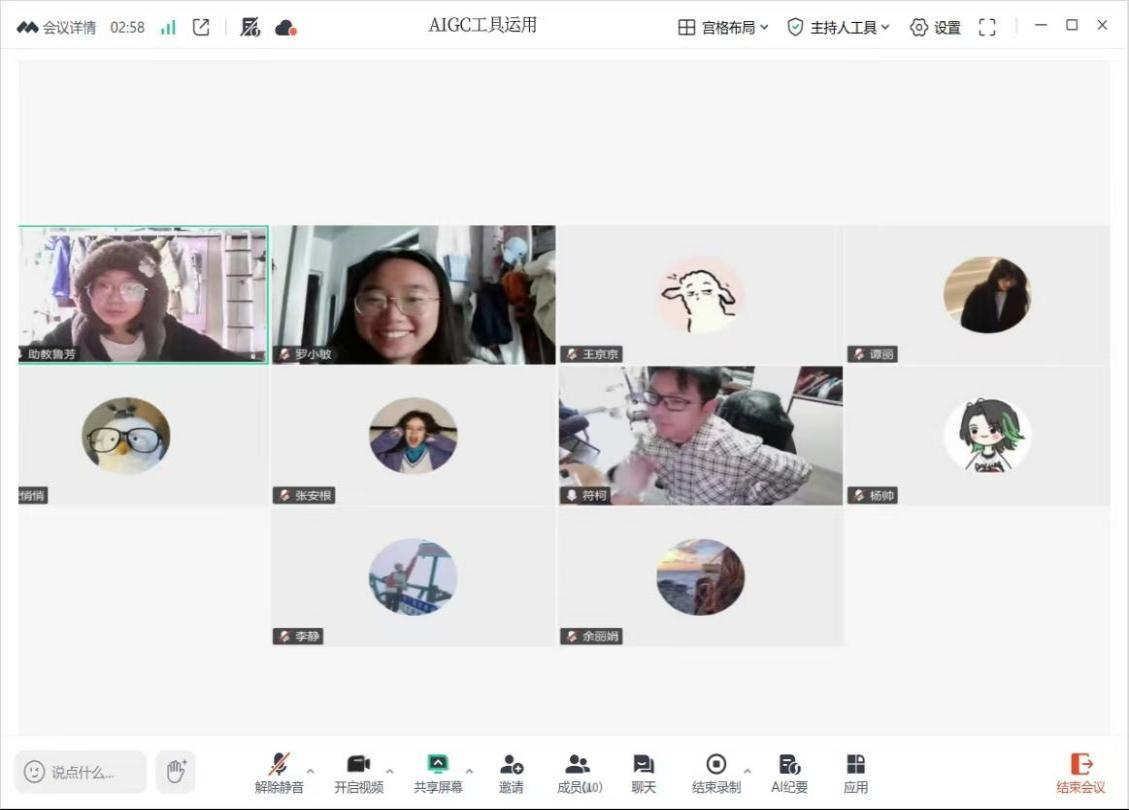
Task: Expand the 主持人工具 host tools dropdown
Action: (838, 28)
